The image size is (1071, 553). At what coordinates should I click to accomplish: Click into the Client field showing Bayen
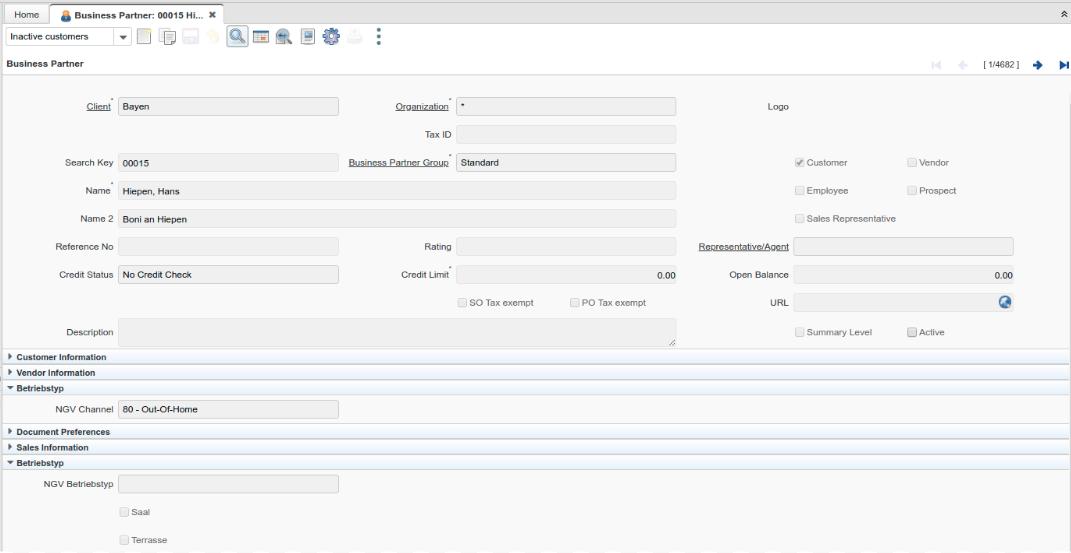click(228, 107)
